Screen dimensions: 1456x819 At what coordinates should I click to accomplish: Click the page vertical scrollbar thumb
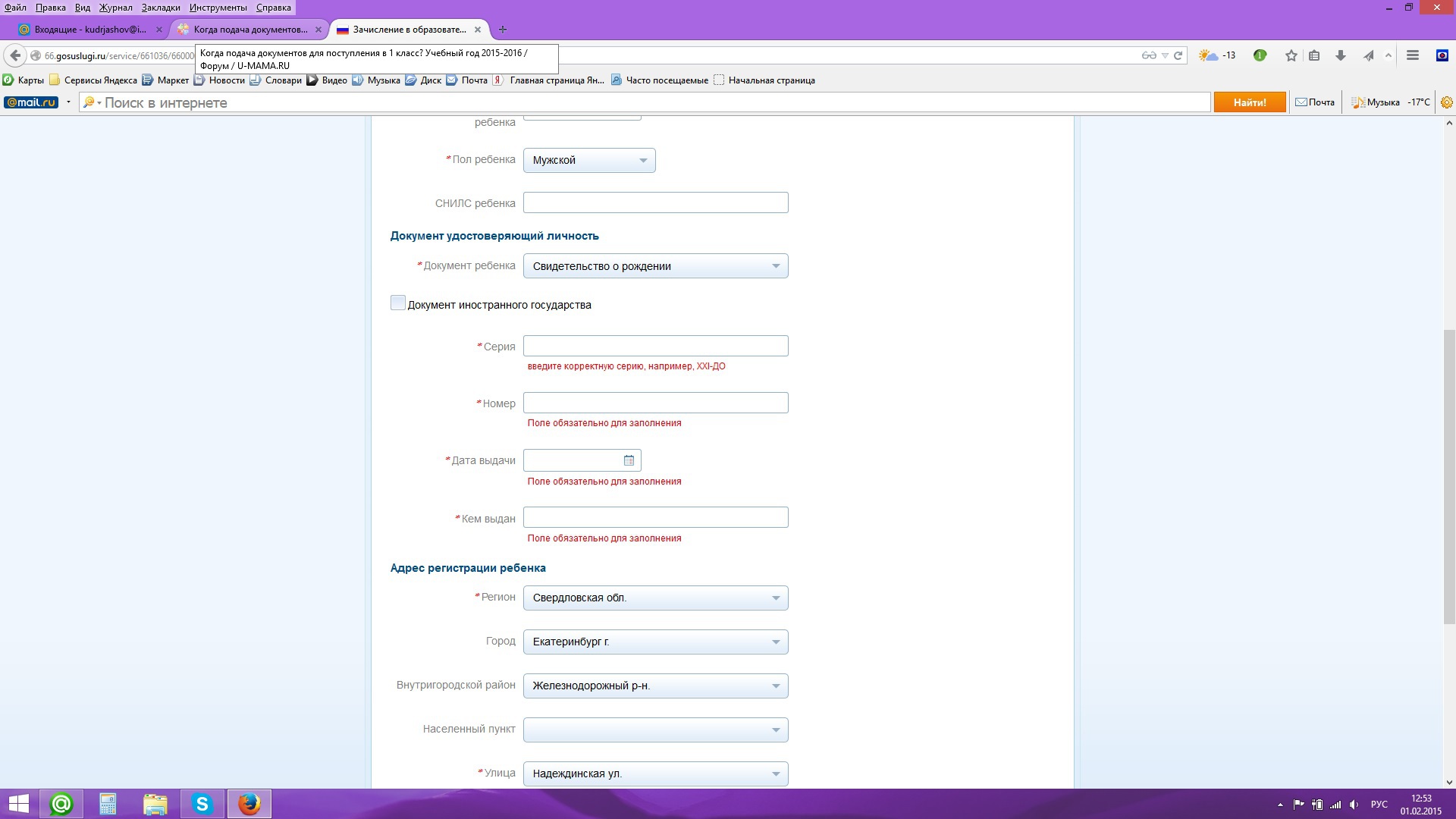tap(1449, 475)
